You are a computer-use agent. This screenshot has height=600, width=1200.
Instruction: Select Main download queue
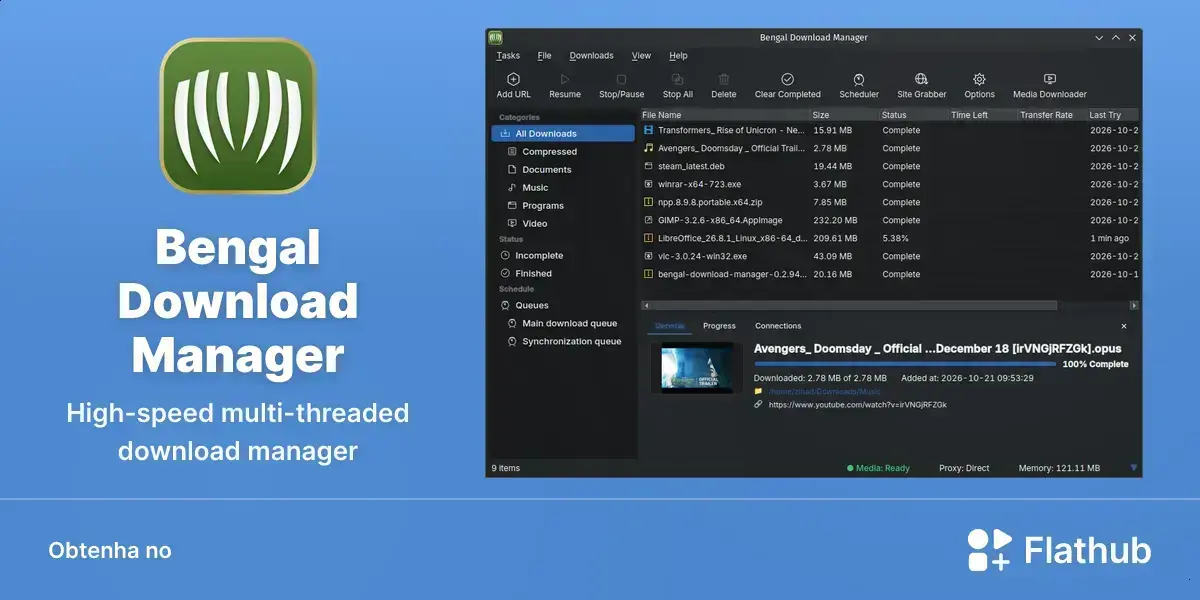point(563,323)
